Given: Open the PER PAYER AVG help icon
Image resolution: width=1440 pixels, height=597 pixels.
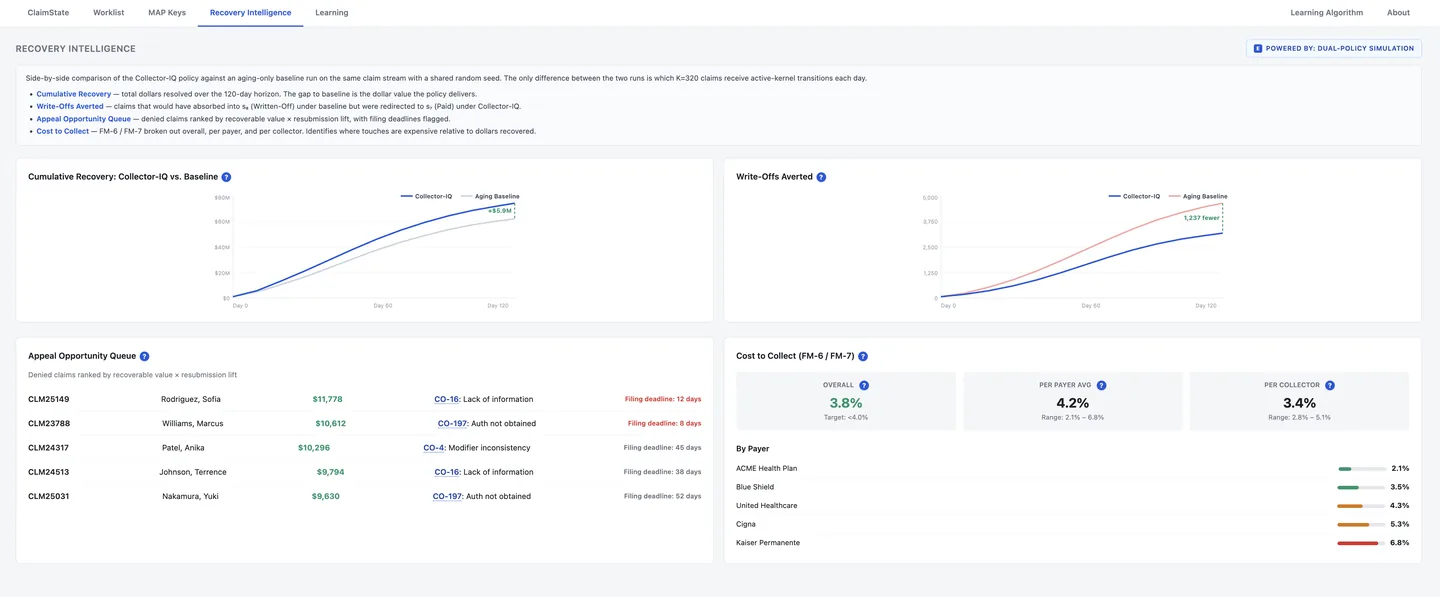Looking at the screenshot, I should click(x=1102, y=385).
